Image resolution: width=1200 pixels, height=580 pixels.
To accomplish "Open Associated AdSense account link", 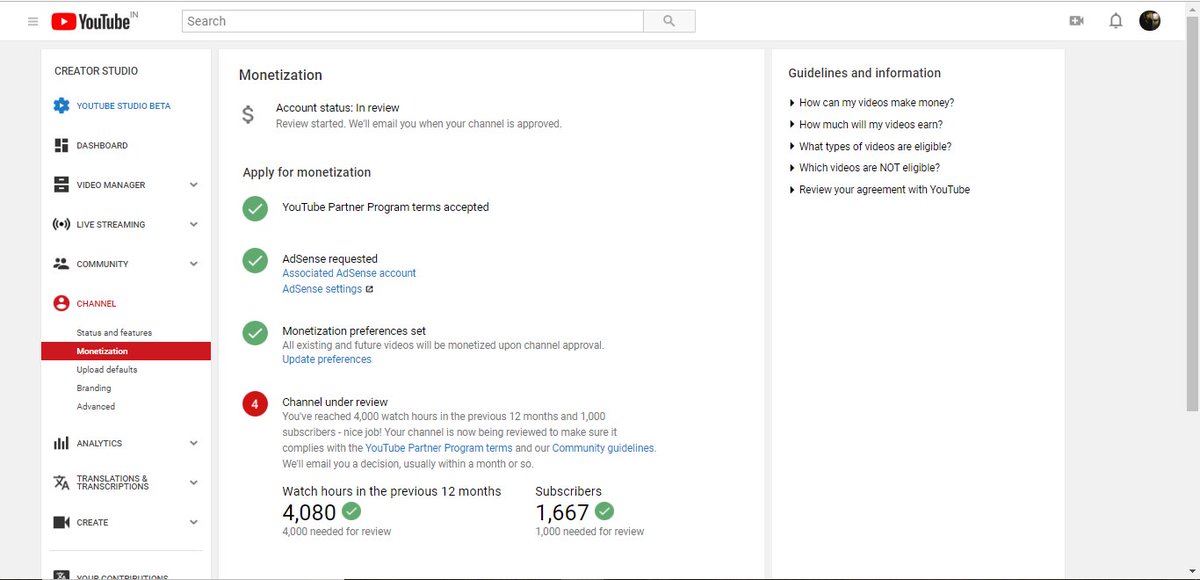I will pos(349,273).
